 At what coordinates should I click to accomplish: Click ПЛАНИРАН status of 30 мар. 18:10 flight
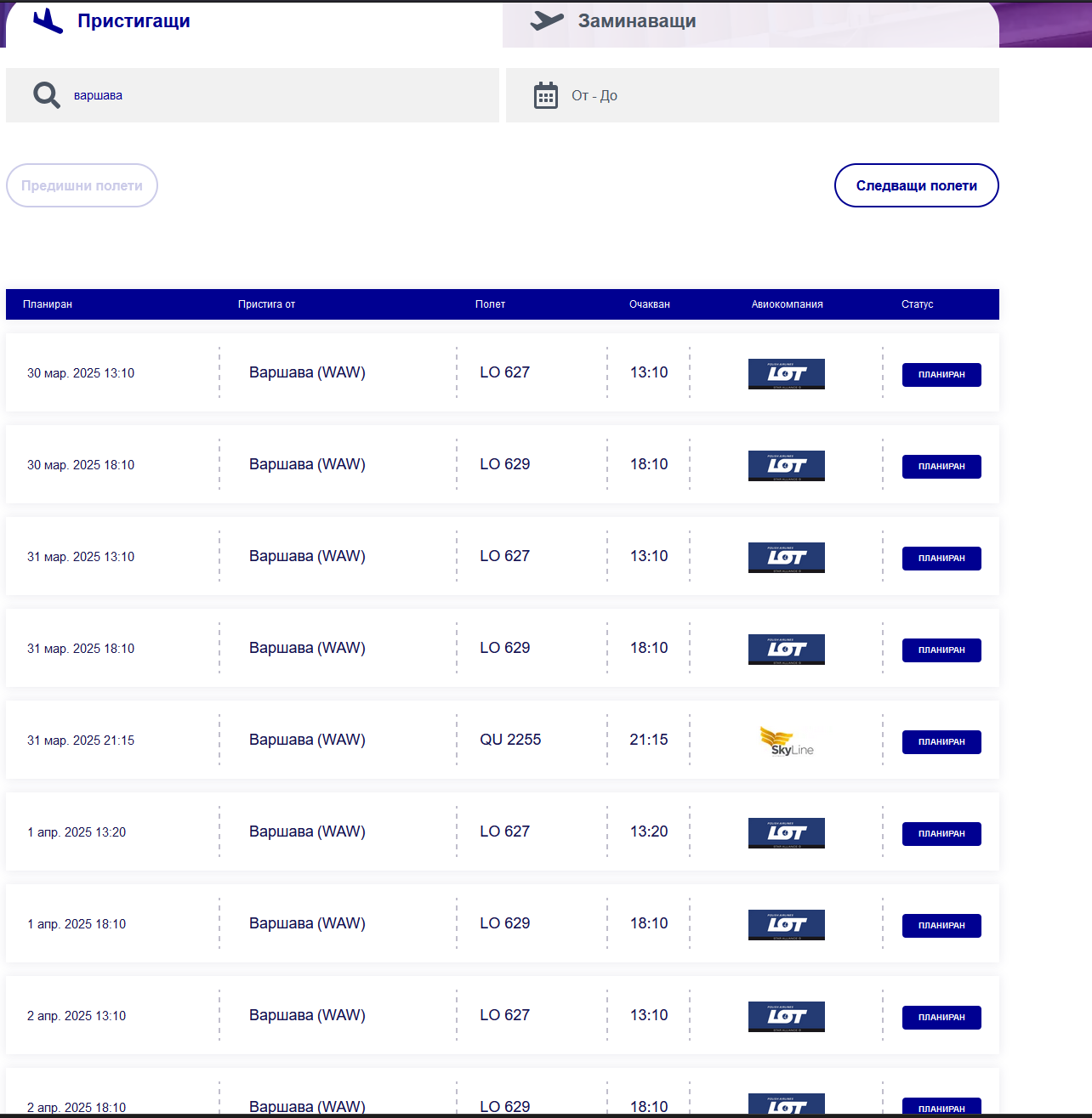[941, 467]
